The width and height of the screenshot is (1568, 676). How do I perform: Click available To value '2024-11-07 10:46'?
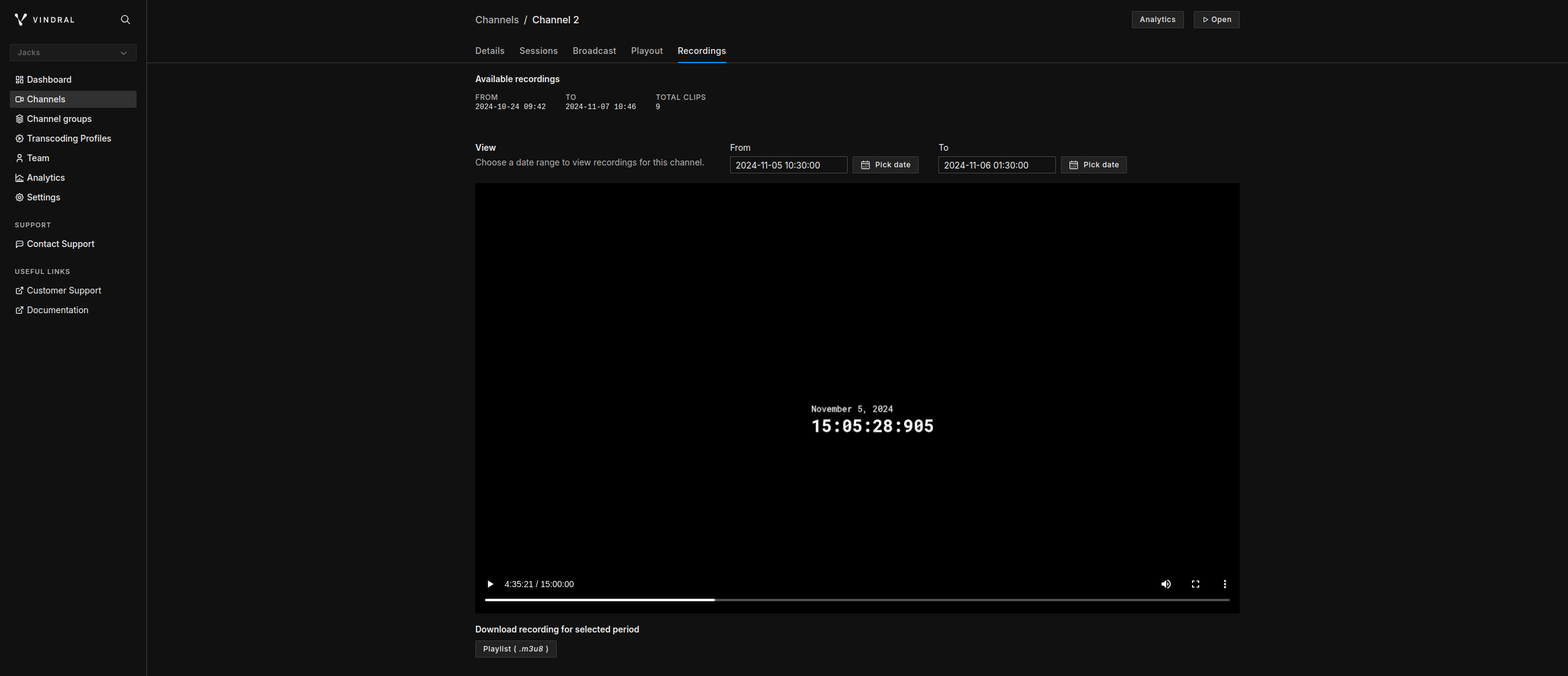pos(600,107)
